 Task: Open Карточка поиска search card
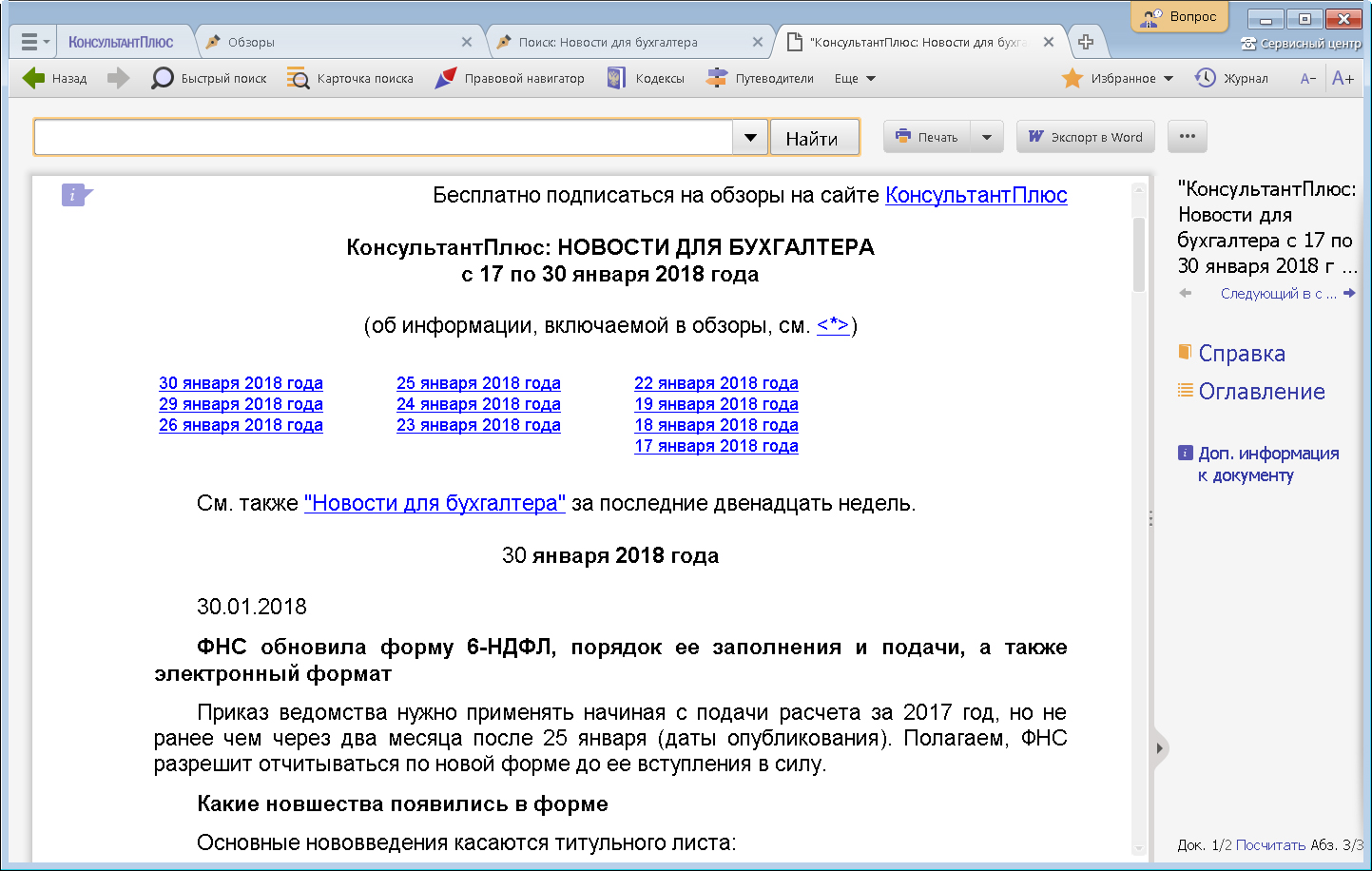click(x=350, y=78)
